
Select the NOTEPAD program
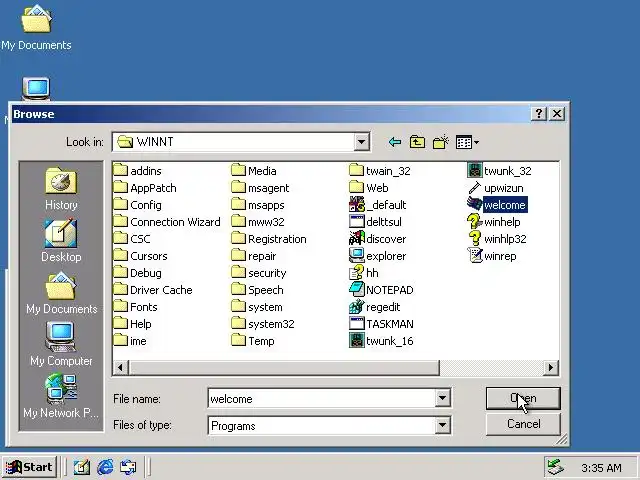click(x=382, y=290)
